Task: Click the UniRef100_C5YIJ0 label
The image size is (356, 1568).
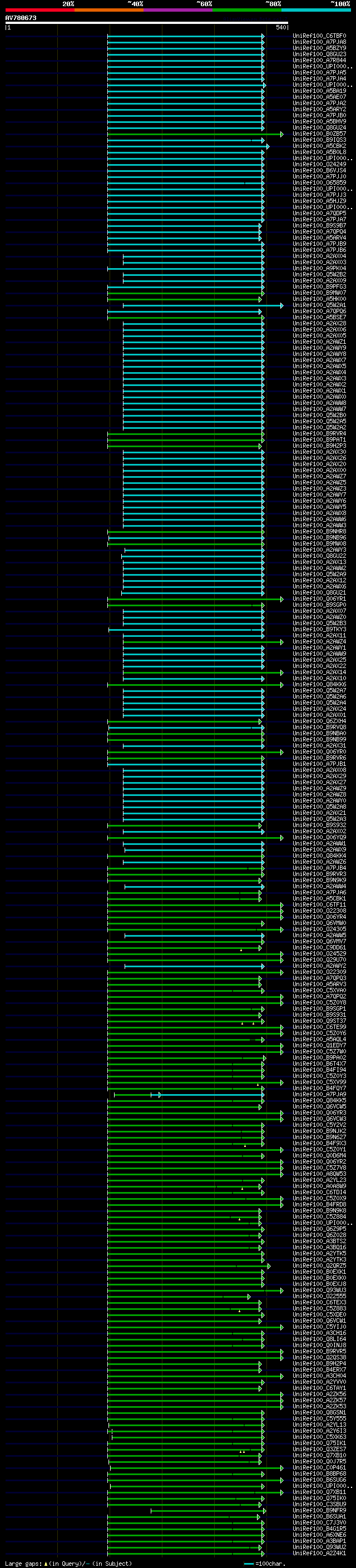Action: point(319,1327)
